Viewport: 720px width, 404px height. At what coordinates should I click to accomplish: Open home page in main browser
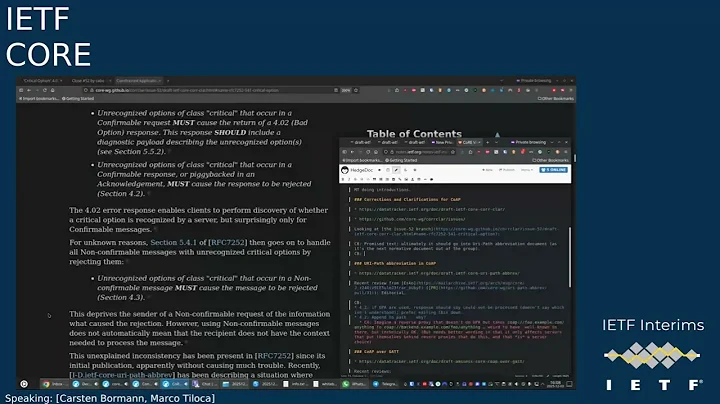click(52, 90)
